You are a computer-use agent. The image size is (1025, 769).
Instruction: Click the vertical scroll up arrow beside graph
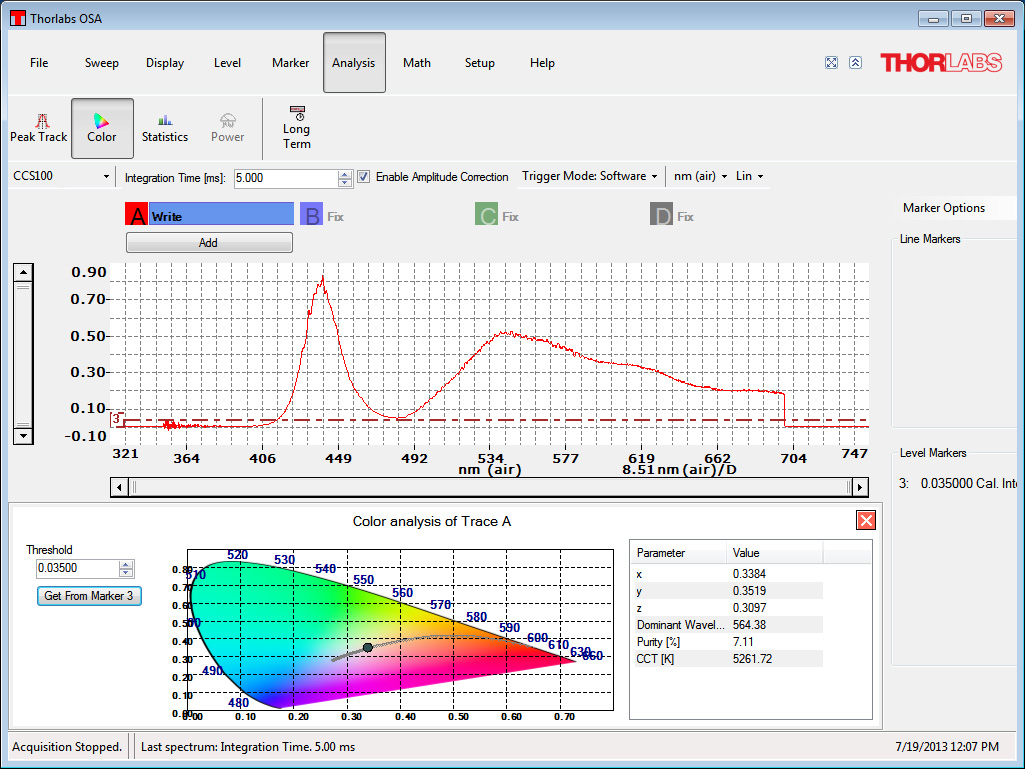click(24, 272)
